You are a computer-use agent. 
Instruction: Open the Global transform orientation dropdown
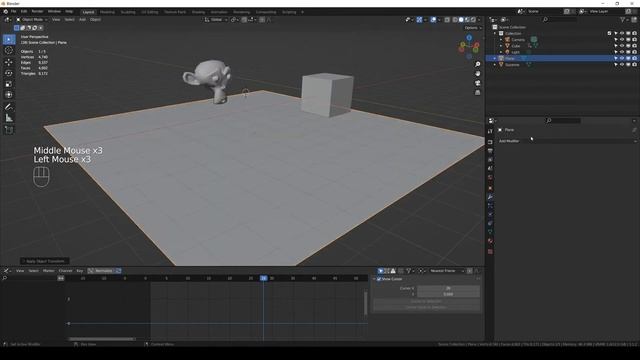coord(216,20)
